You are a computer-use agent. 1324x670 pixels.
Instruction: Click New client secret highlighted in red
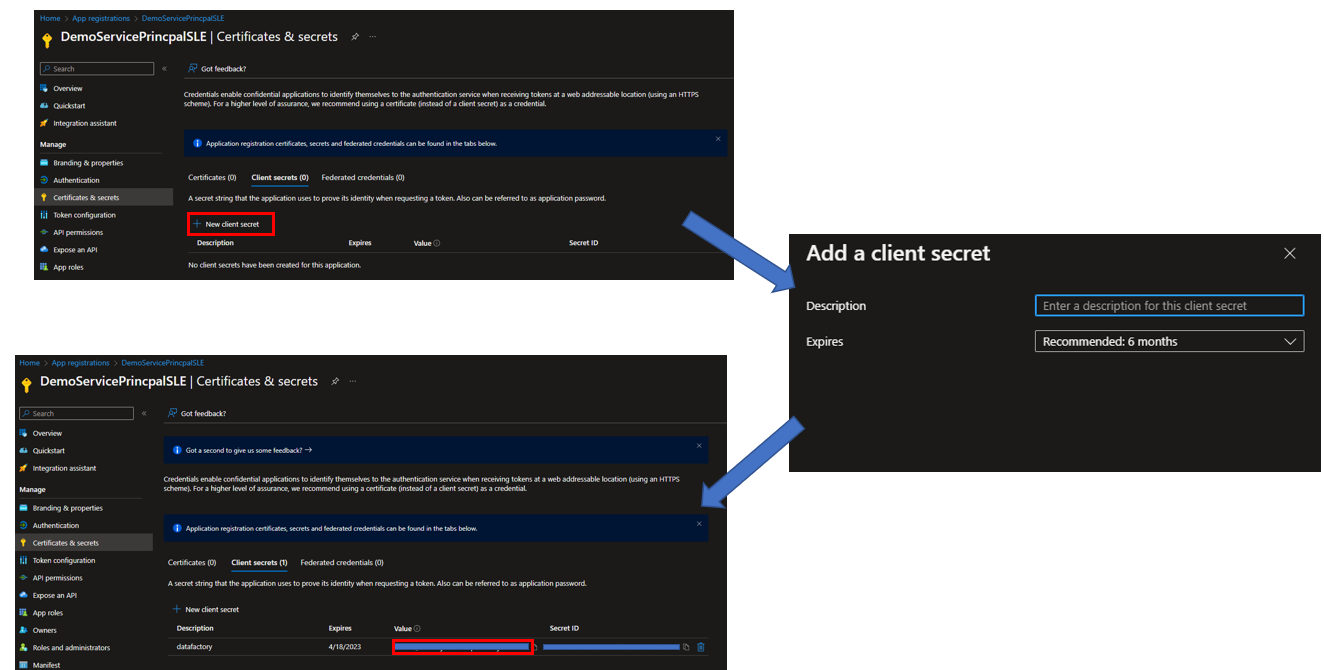(231, 224)
